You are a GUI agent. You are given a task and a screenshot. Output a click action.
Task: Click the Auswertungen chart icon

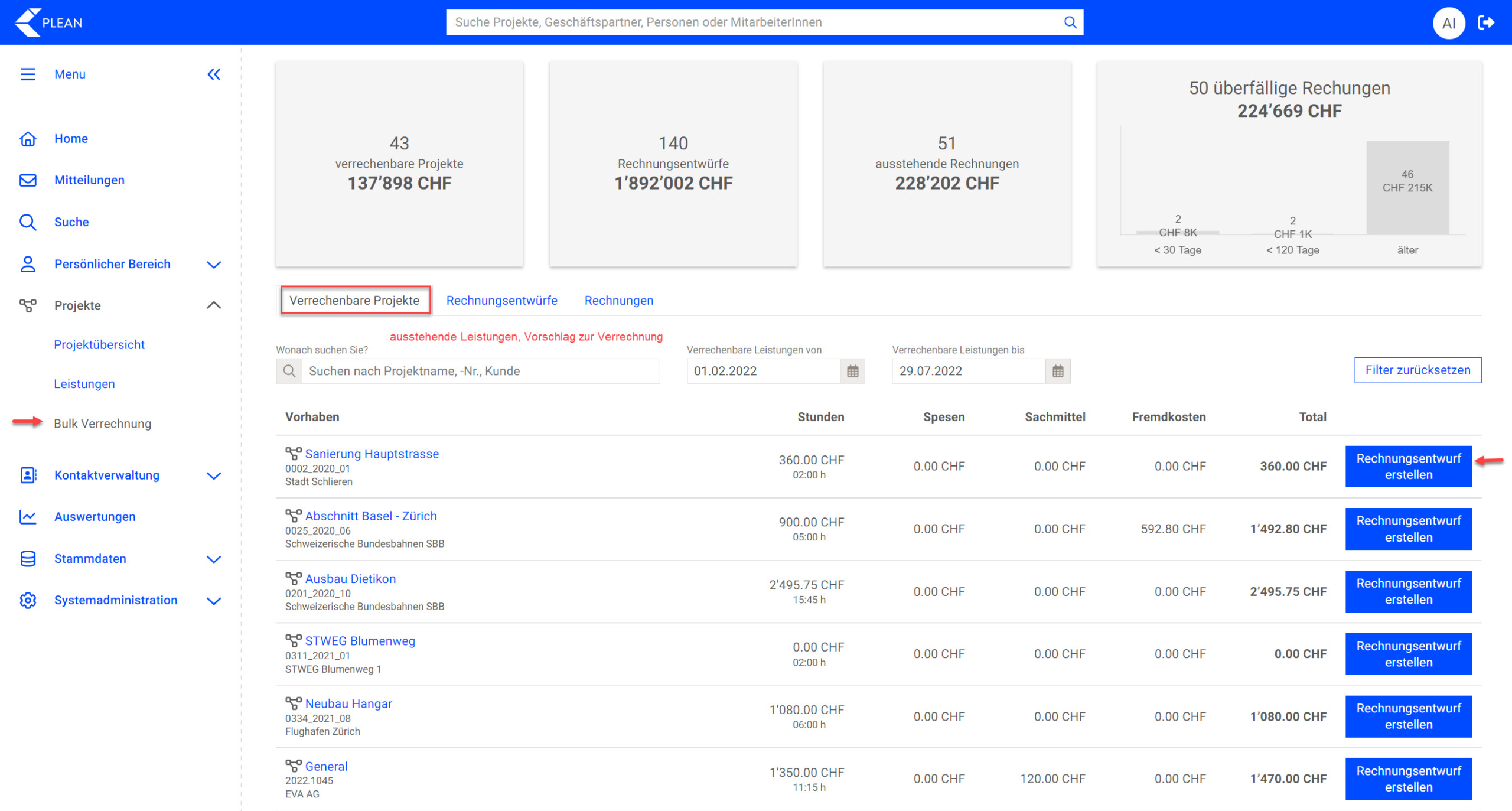pyautogui.click(x=28, y=517)
